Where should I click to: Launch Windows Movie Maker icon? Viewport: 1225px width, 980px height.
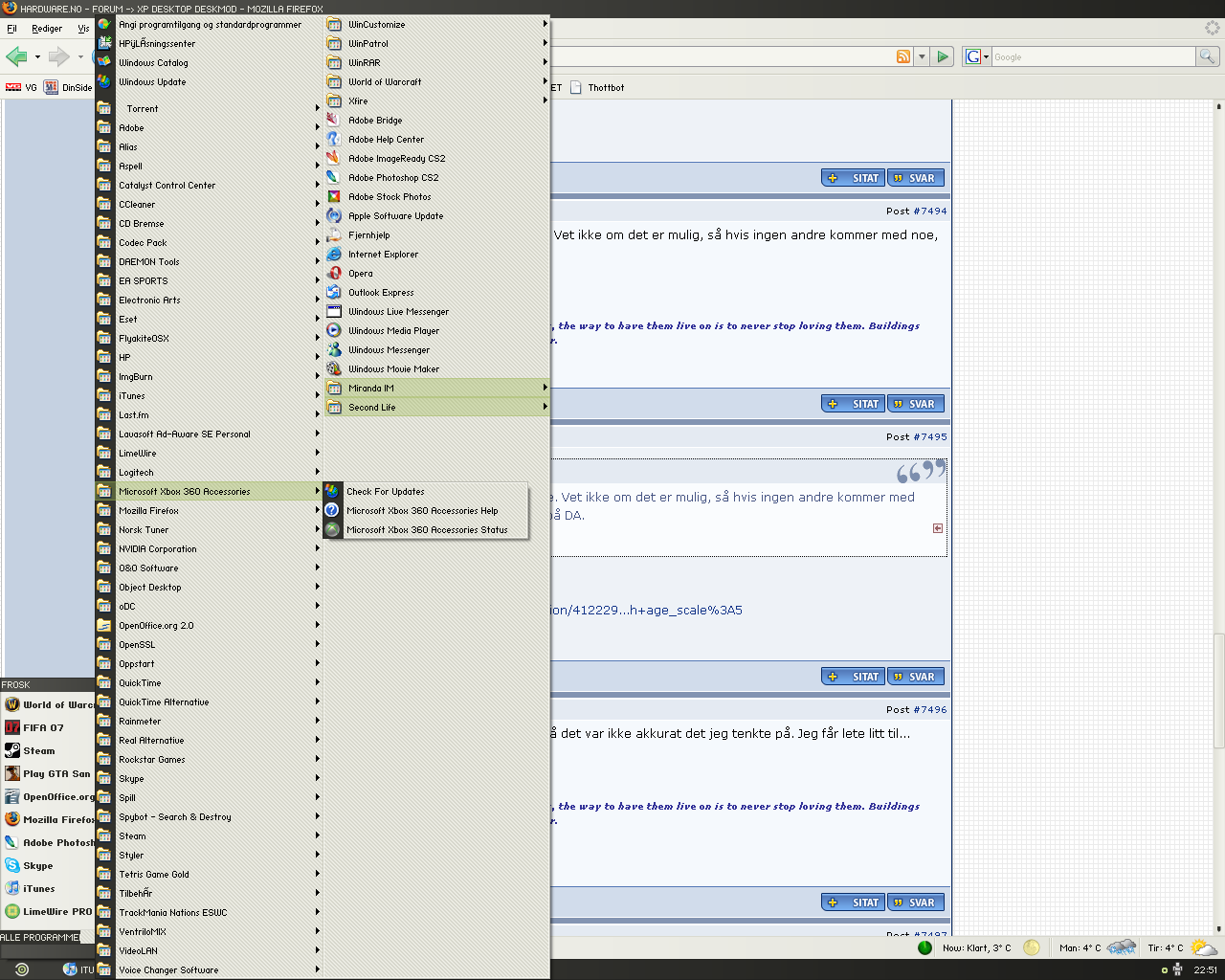[333, 369]
